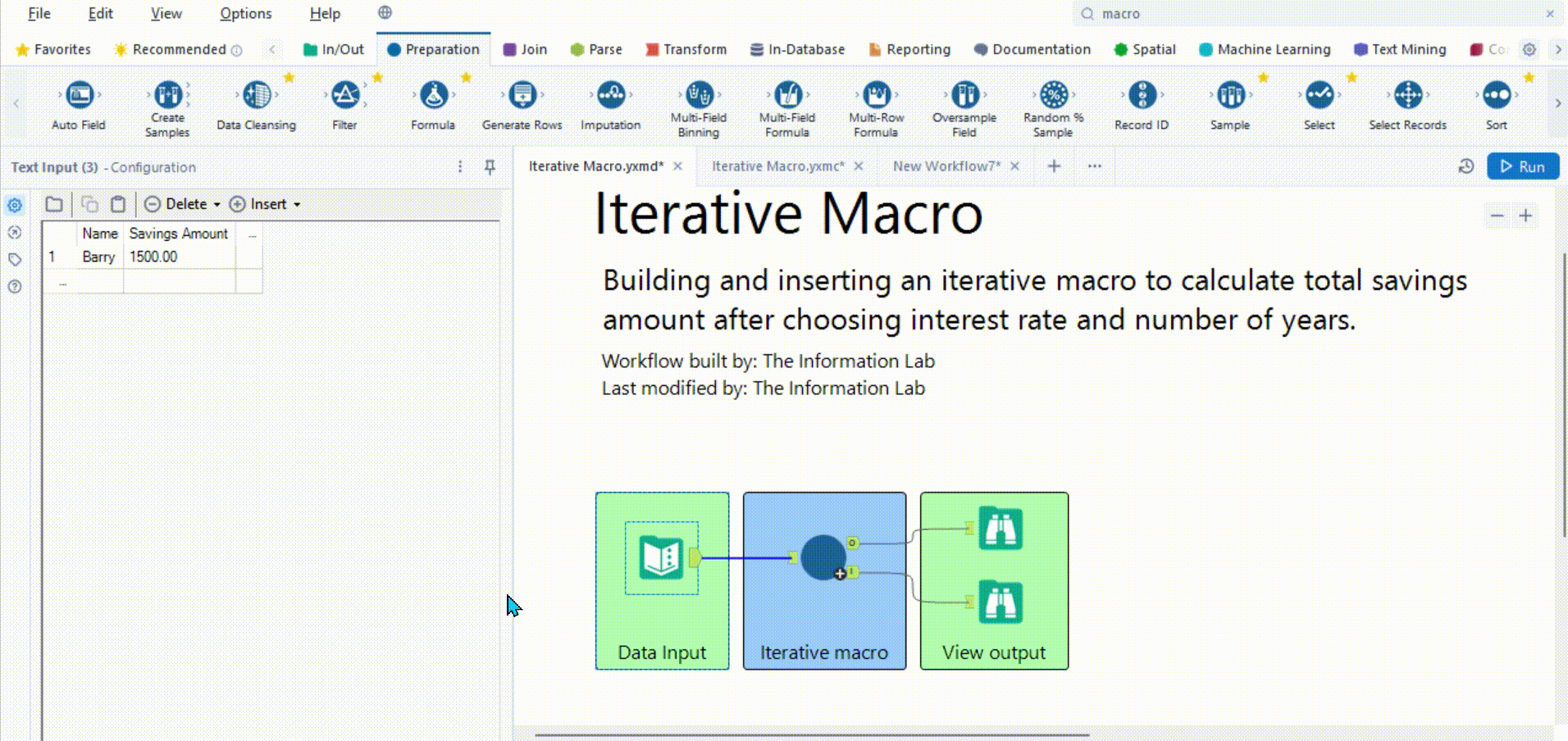Open the Options menu

point(245,14)
